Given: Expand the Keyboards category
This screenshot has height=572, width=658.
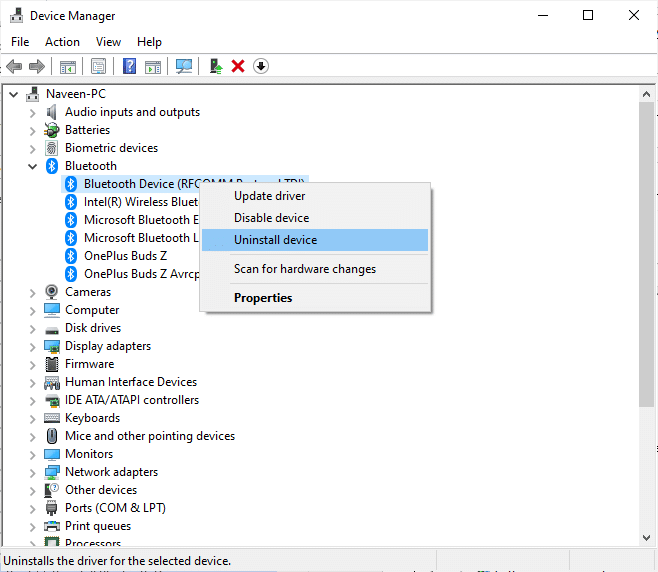Looking at the screenshot, I should pyautogui.click(x=33, y=418).
